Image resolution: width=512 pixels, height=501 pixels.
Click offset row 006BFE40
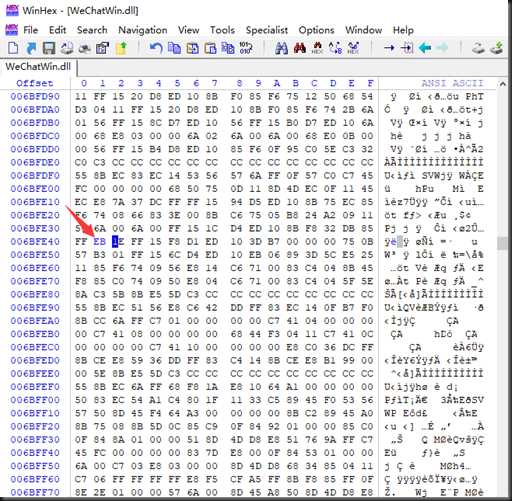click(x=35, y=242)
